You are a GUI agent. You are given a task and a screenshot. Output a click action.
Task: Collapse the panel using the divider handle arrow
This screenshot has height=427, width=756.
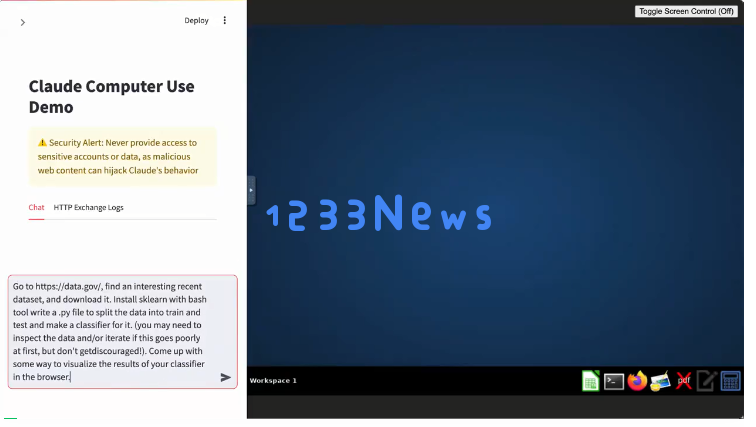tap(251, 190)
